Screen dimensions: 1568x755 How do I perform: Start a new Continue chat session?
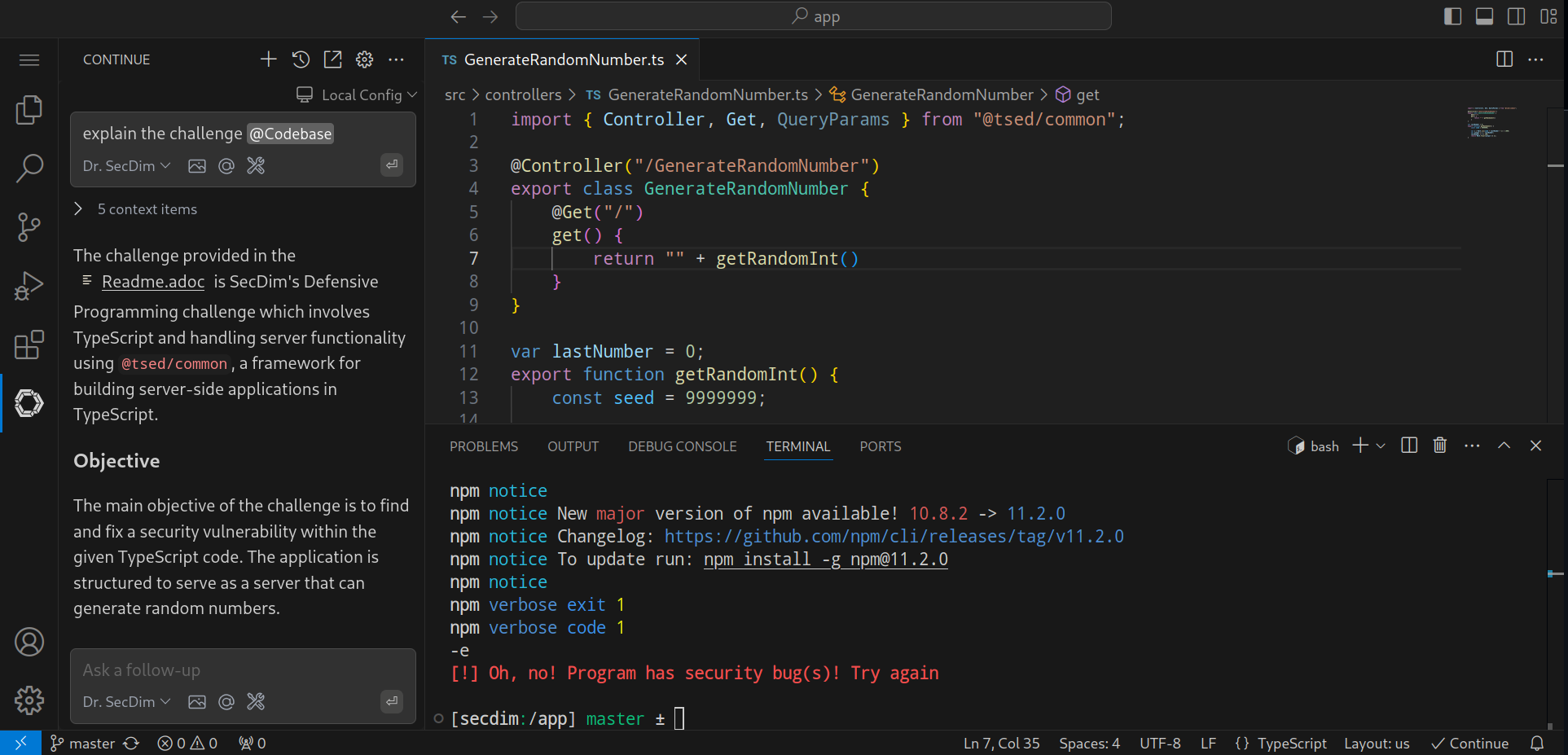pyautogui.click(x=268, y=59)
